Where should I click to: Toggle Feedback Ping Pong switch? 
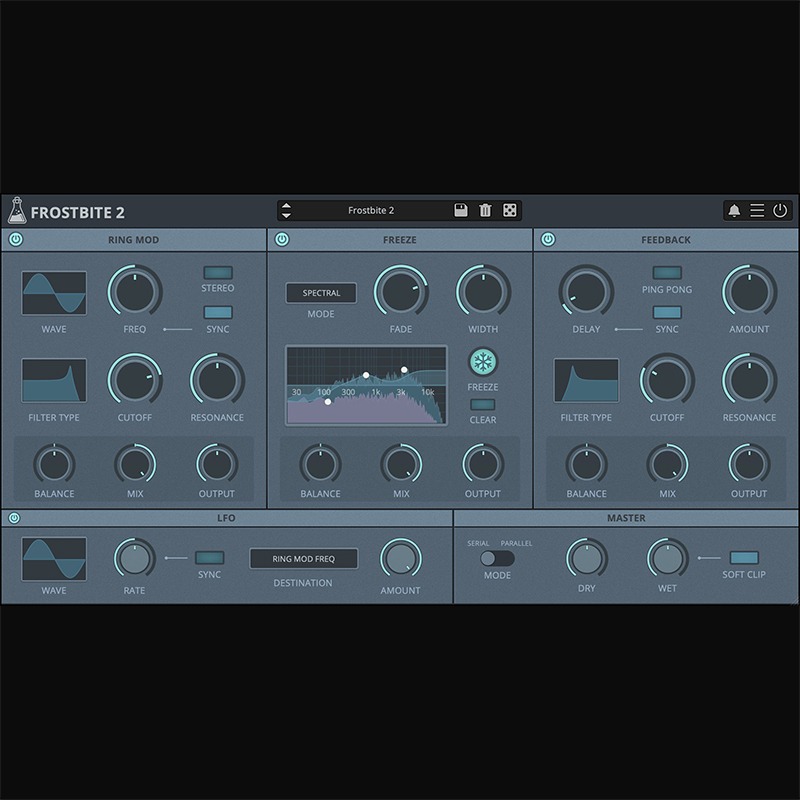(x=667, y=272)
